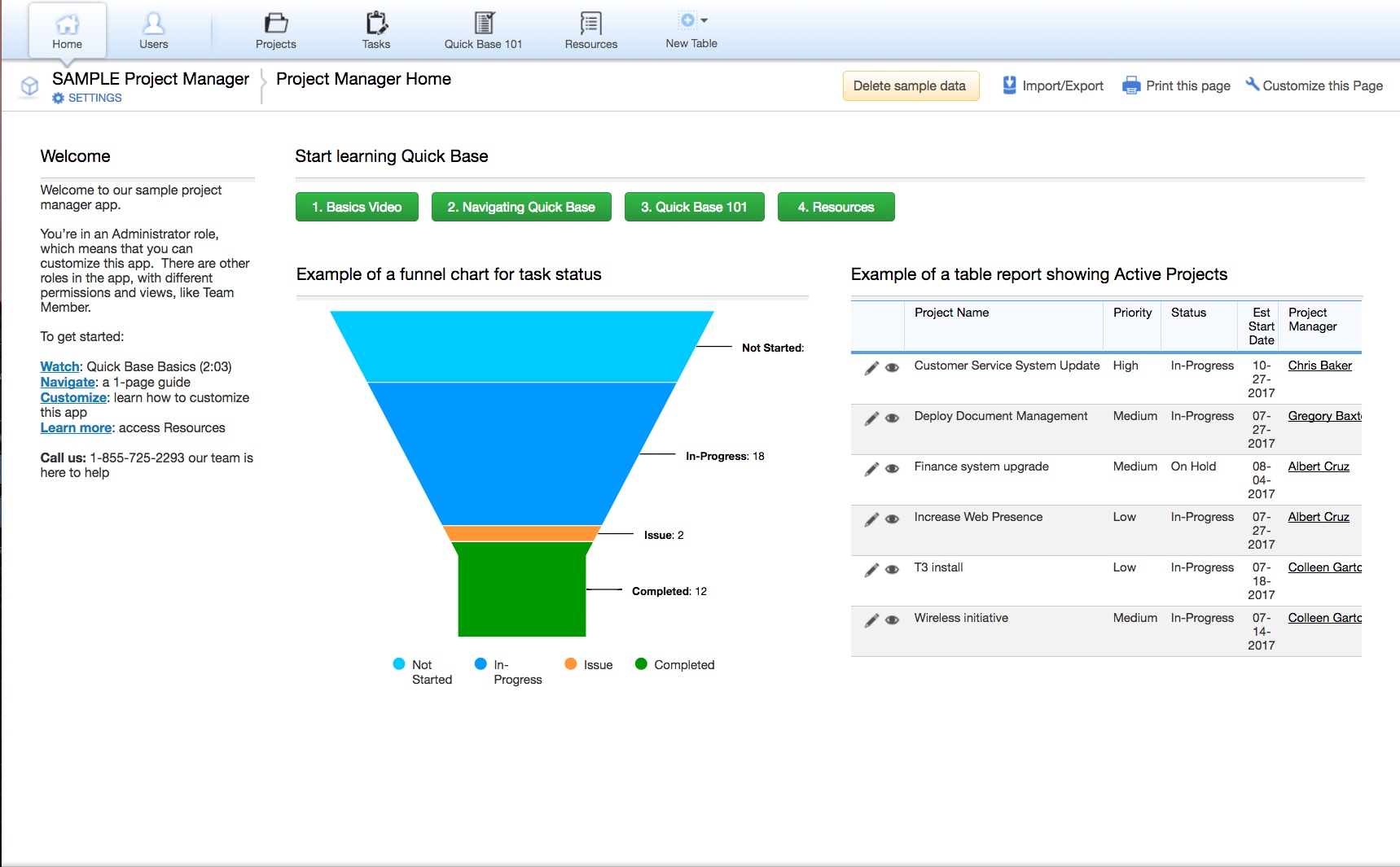Edit the Deploy Document Management row
Image resolution: width=1400 pixels, height=867 pixels.
click(x=871, y=418)
